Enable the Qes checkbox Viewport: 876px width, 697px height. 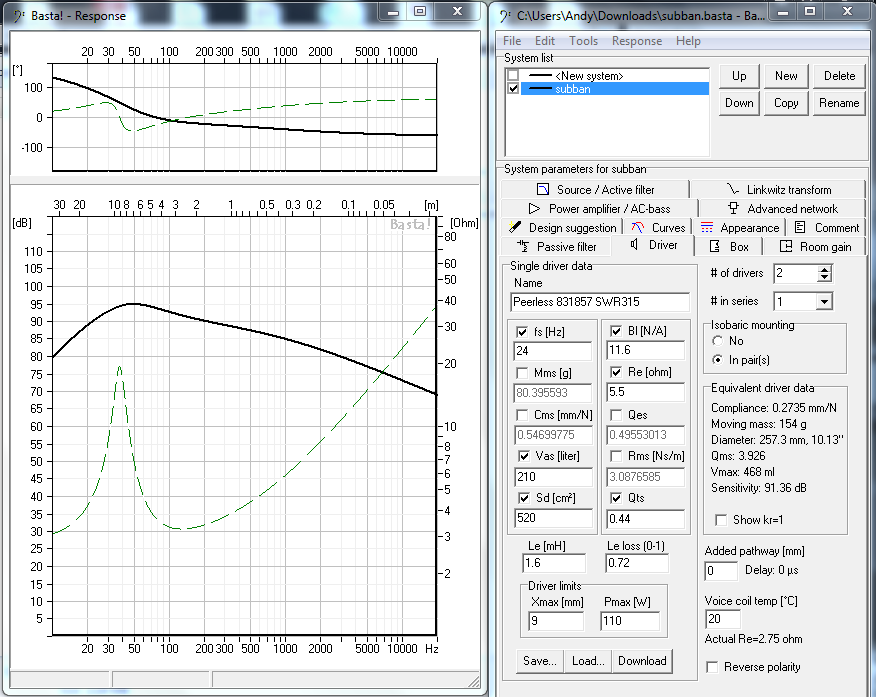616,415
